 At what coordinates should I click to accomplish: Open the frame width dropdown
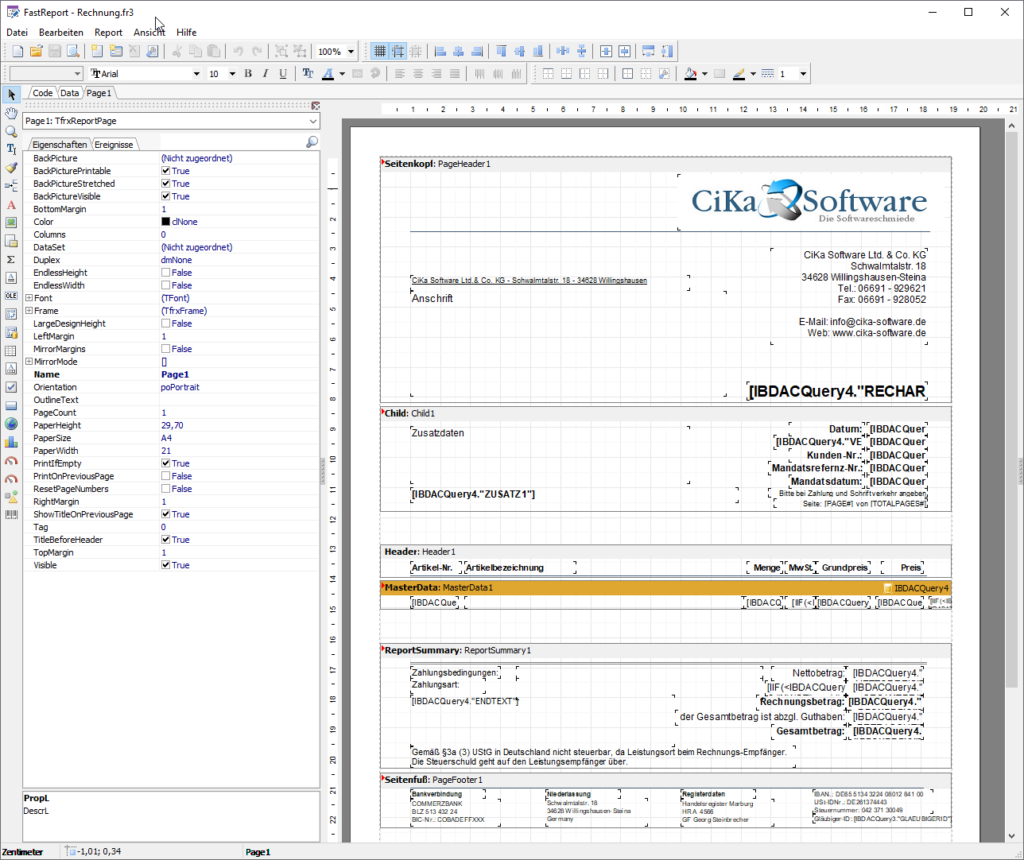(x=803, y=74)
